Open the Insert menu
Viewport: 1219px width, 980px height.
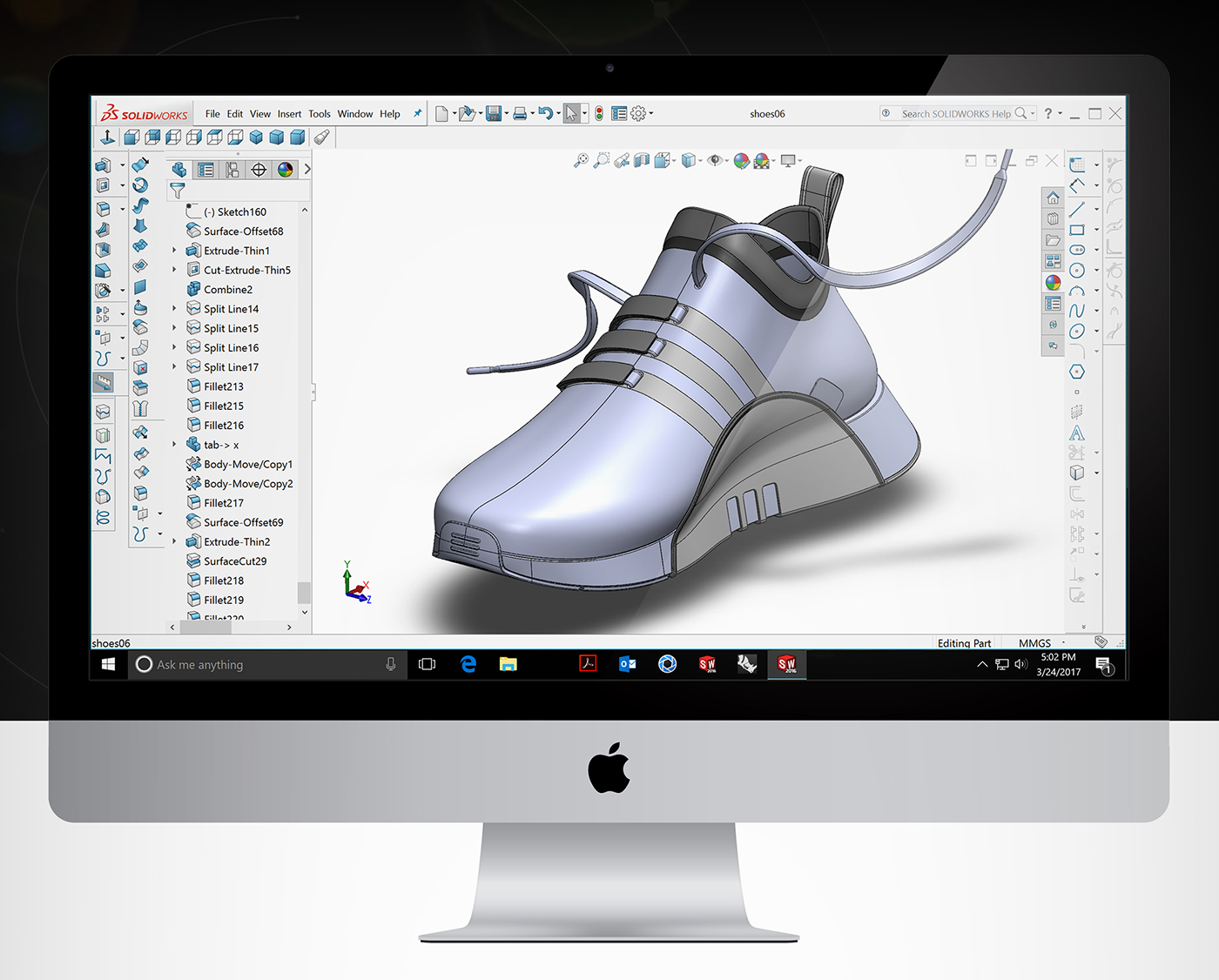(289, 113)
